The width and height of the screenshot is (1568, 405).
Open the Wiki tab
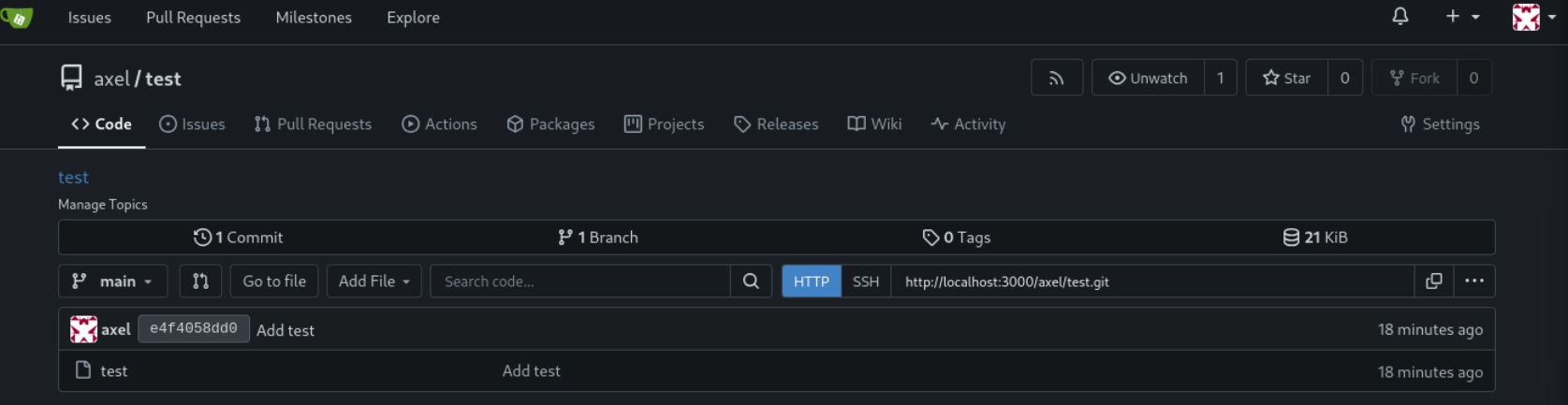pos(874,124)
